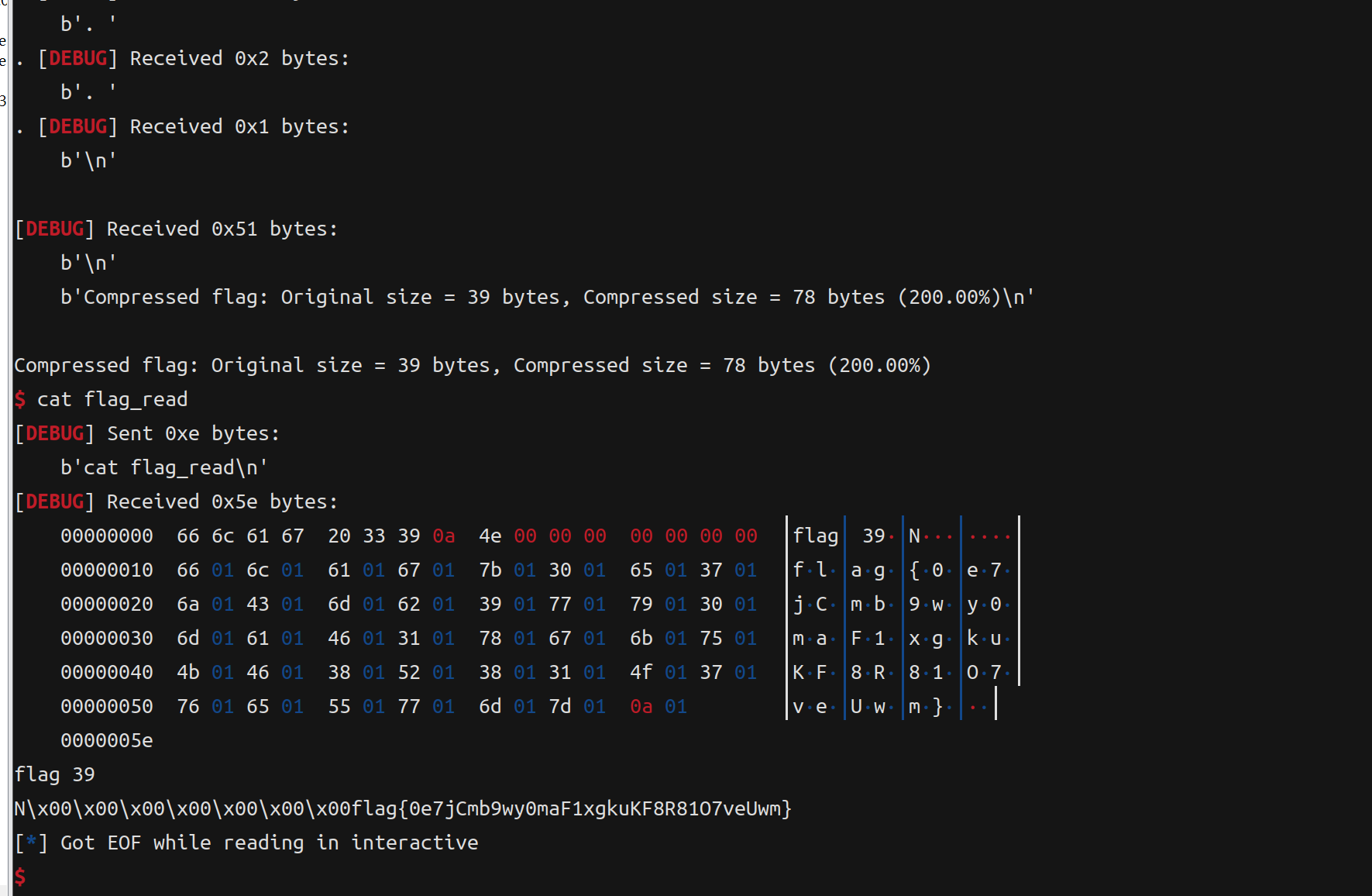Click the ASCII column 'flag' in hexdump
The width and height of the screenshot is (1372, 896).
pos(816,536)
